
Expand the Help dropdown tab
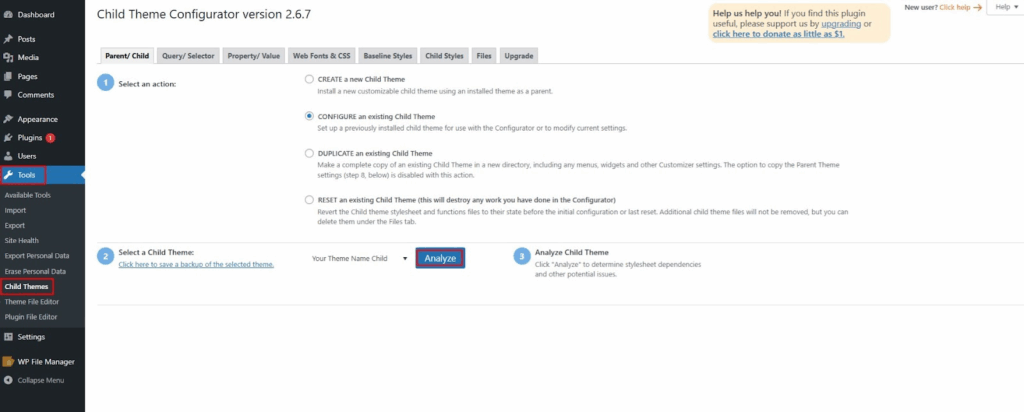[1006, 7]
